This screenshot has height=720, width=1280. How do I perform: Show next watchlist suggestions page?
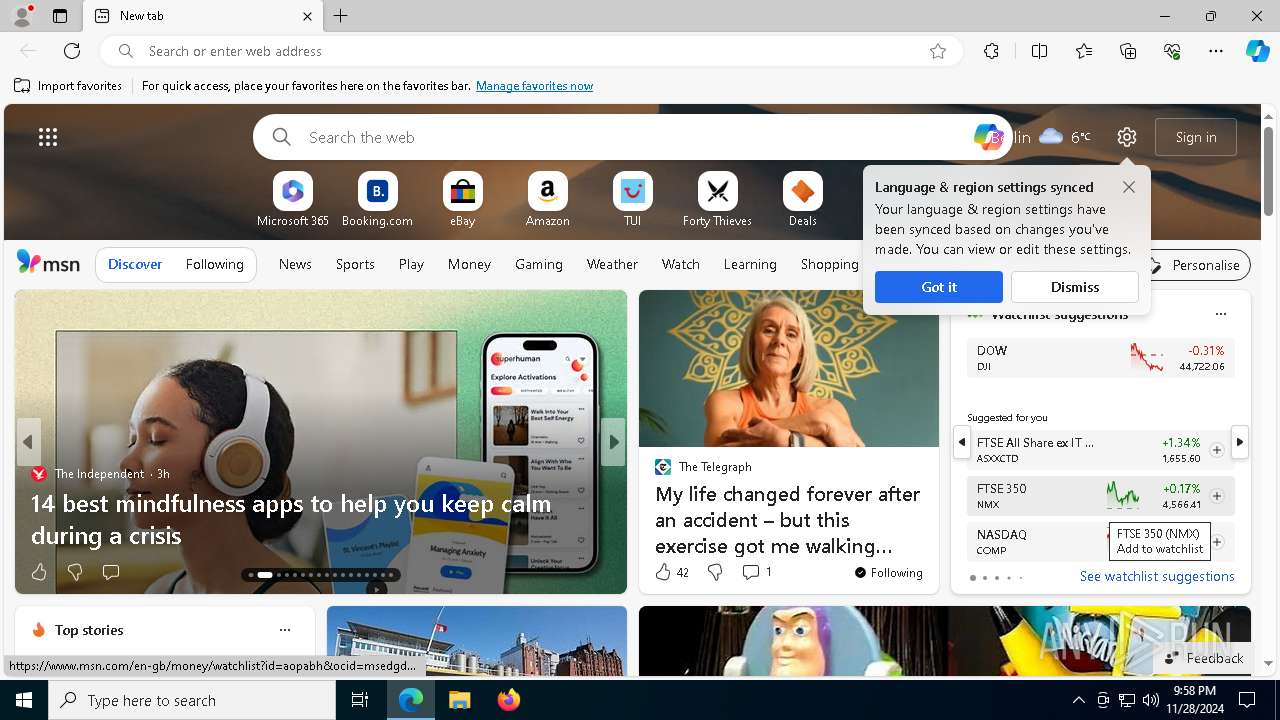(1240, 441)
